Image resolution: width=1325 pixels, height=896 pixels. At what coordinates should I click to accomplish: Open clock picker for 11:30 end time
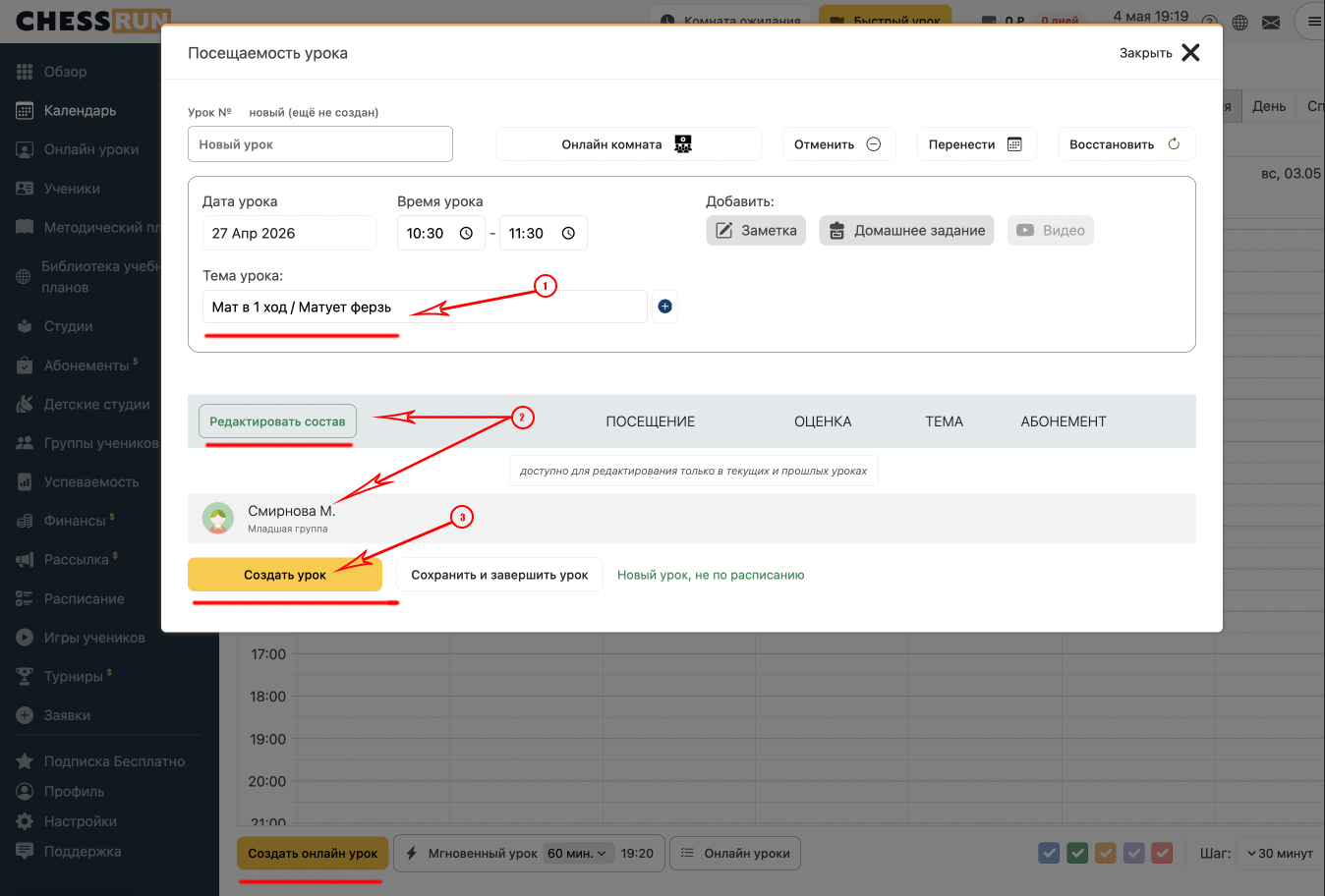pyautogui.click(x=568, y=234)
